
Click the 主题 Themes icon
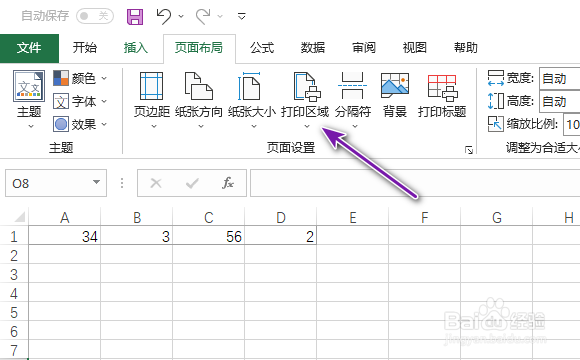pos(29,86)
